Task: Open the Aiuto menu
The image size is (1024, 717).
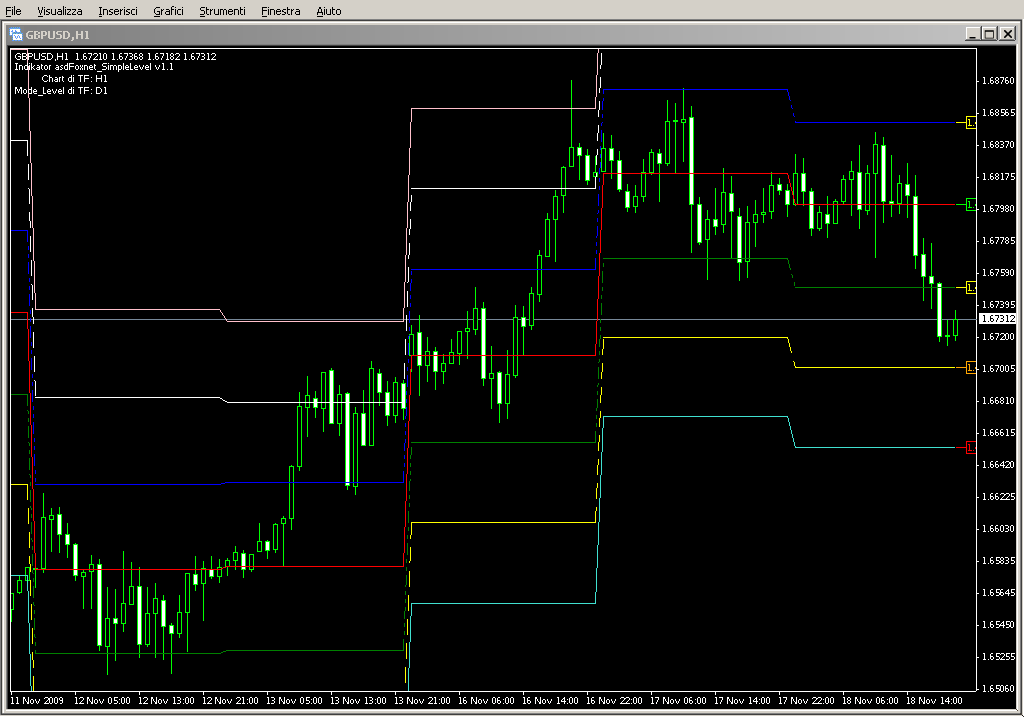Action: pyautogui.click(x=328, y=11)
